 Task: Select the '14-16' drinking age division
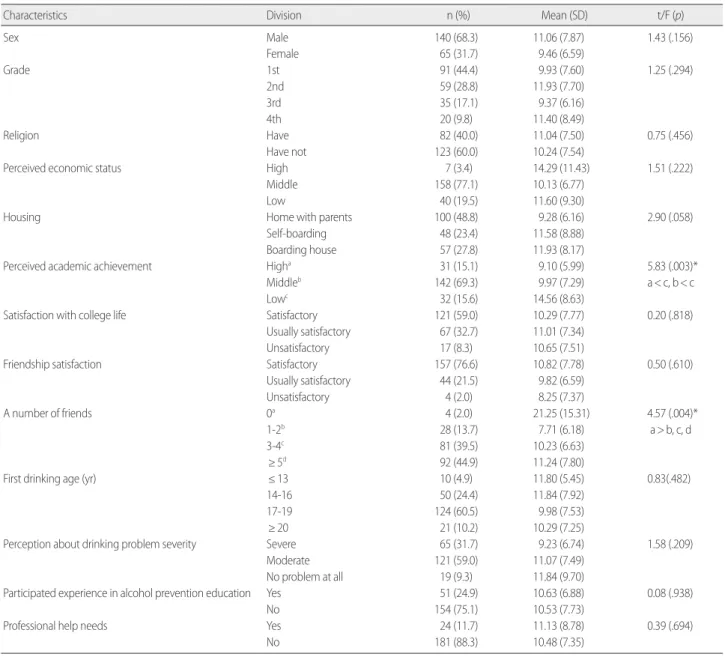[279, 495]
